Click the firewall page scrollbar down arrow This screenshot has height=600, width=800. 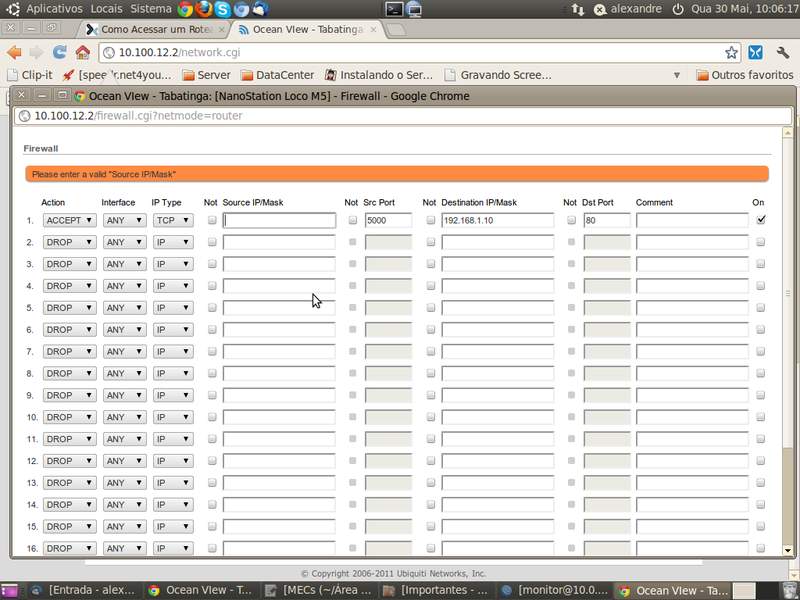(x=788, y=551)
